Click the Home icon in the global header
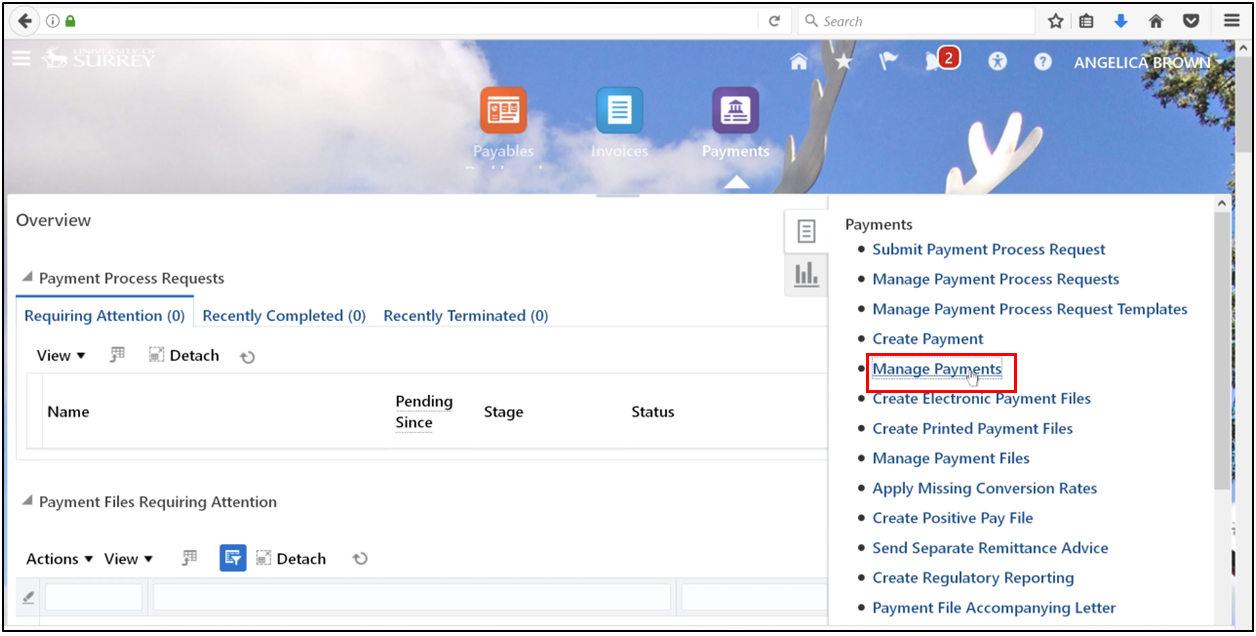Image resolution: width=1256 pixels, height=636 pixels. coord(798,60)
